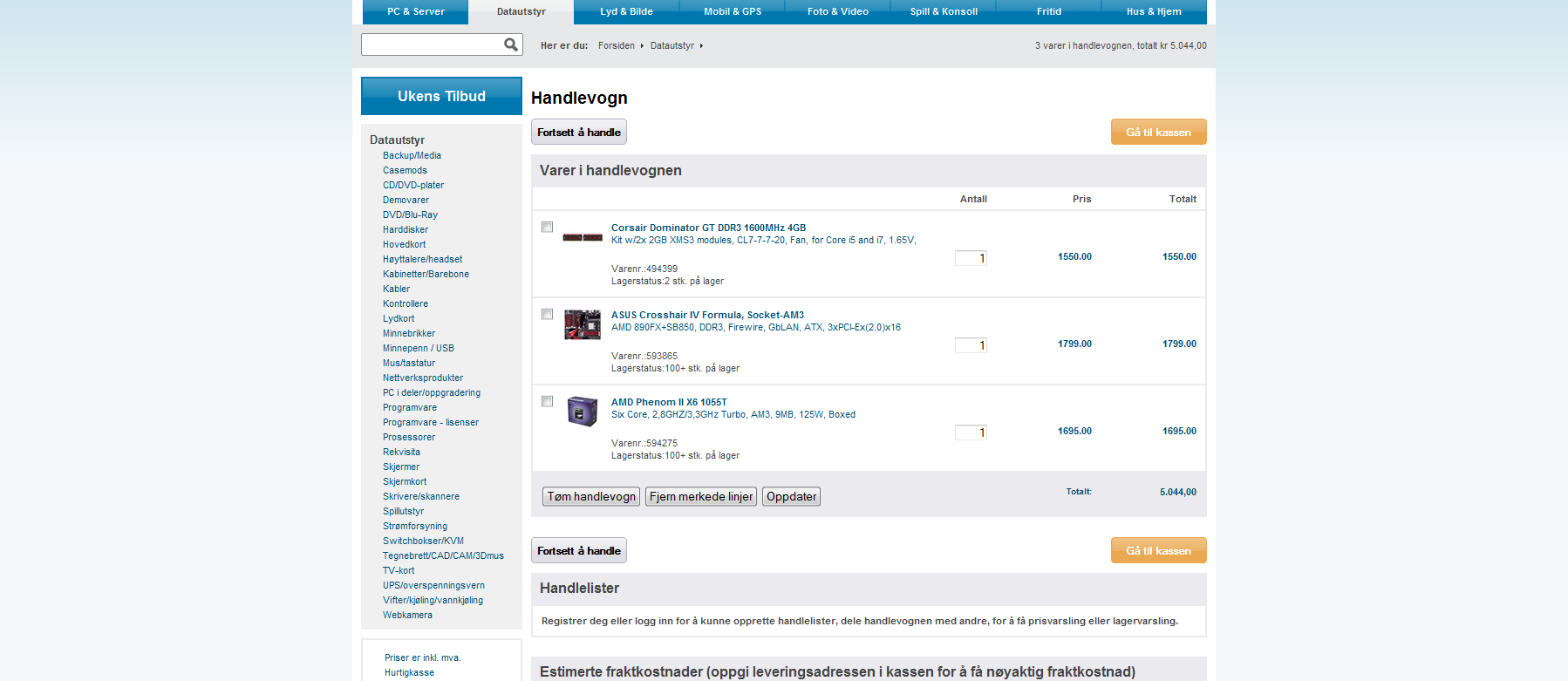The height and width of the screenshot is (681, 1568).
Task: Open Hovedkort category
Action: [x=404, y=244]
